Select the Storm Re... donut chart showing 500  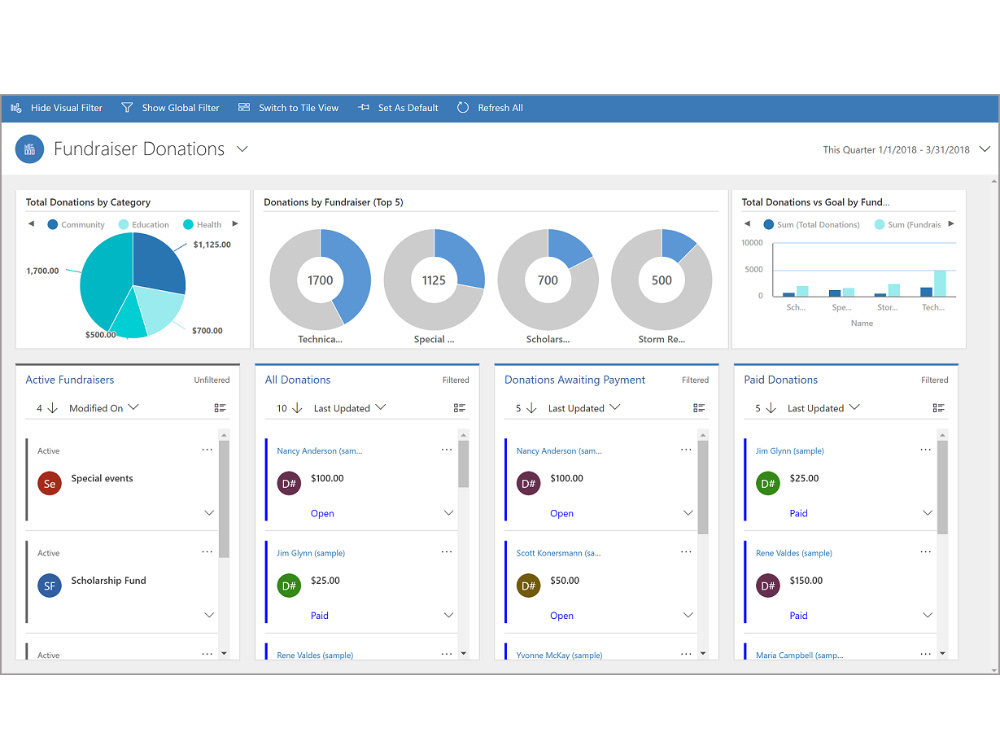coord(661,280)
